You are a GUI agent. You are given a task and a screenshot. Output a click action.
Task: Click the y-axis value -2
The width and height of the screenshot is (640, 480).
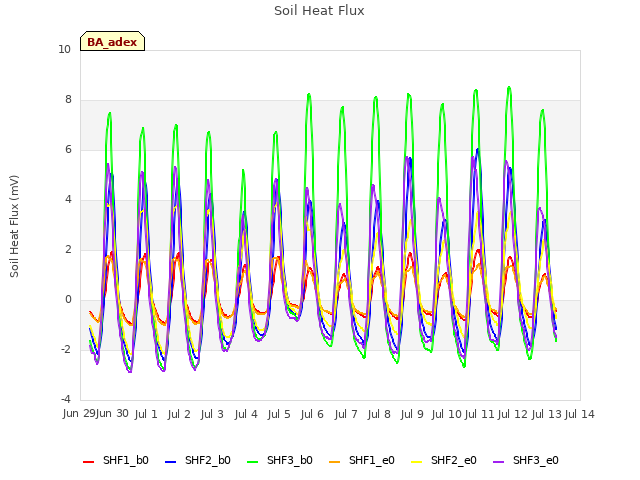coord(66,350)
